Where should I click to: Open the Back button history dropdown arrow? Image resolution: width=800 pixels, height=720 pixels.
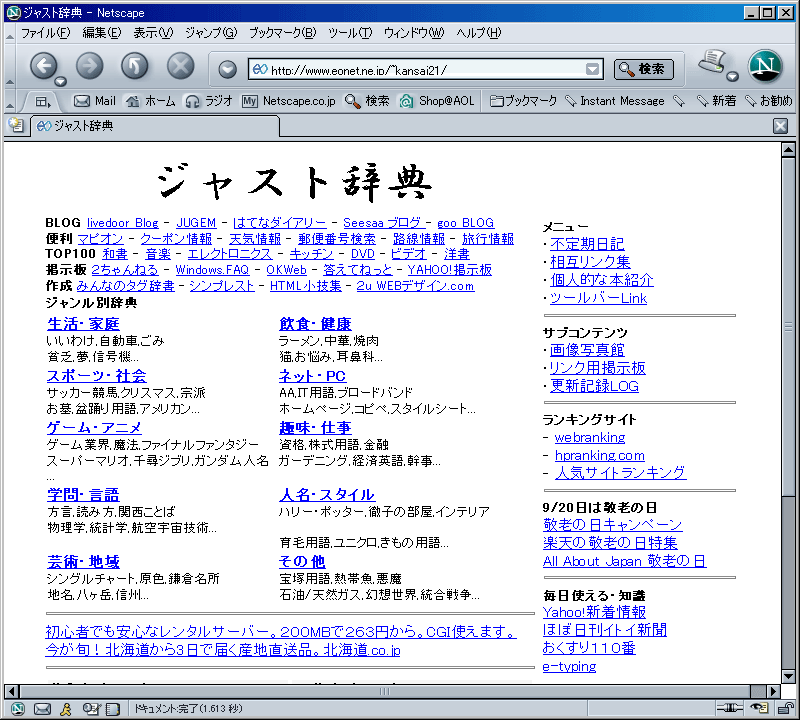pyautogui.click(x=61, y=81)
